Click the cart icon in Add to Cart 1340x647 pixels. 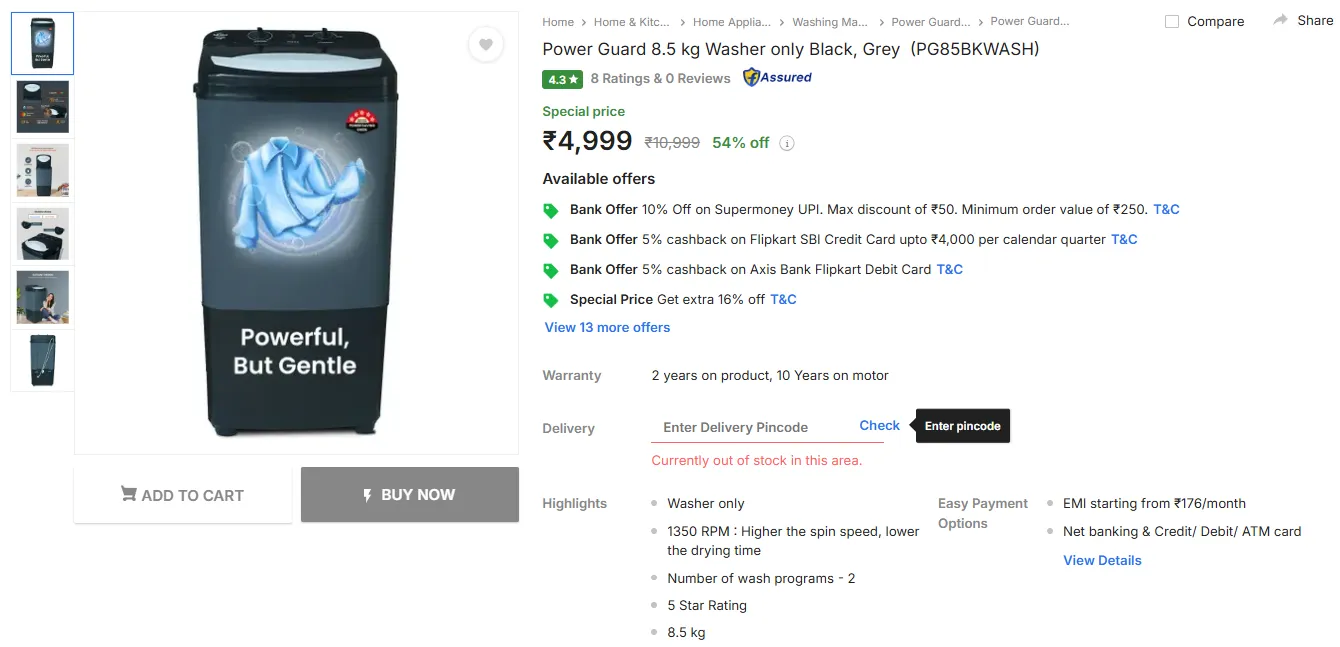point(129,494)
